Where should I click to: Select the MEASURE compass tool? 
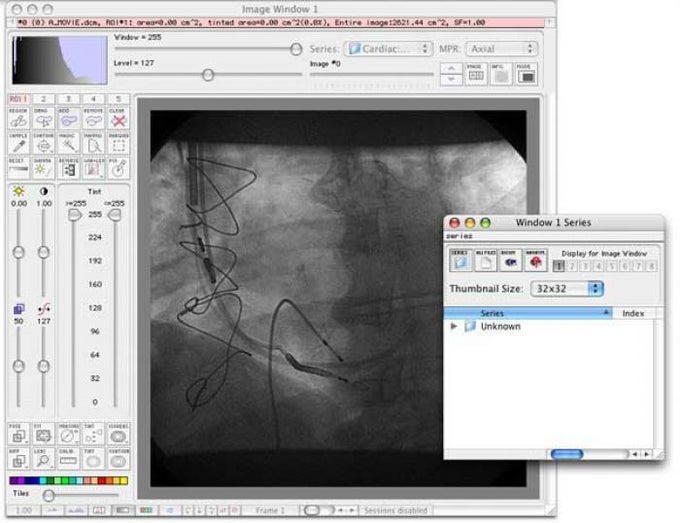point(69,434)
